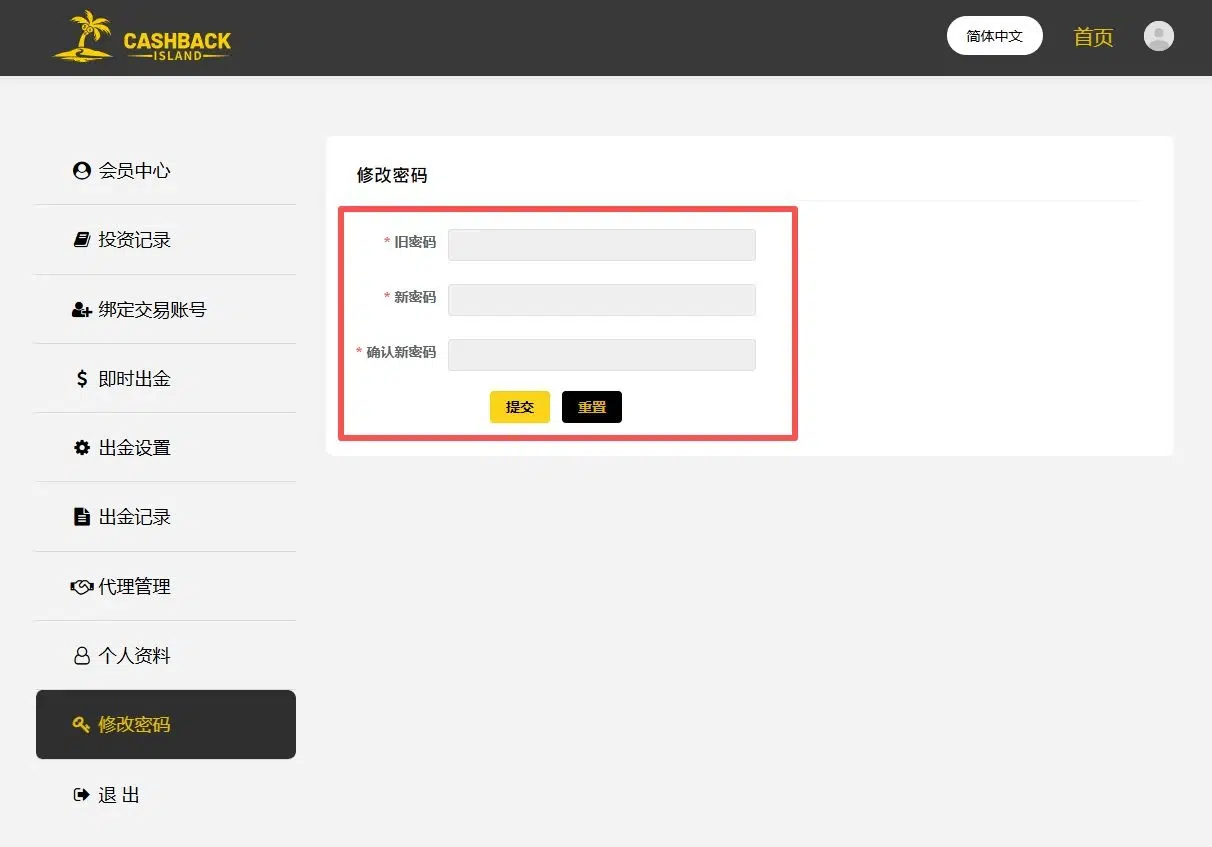Screen dimensions: 1212x847
Task: Click the 绑定交易账号 add-user icon
Action: [82, 310]
